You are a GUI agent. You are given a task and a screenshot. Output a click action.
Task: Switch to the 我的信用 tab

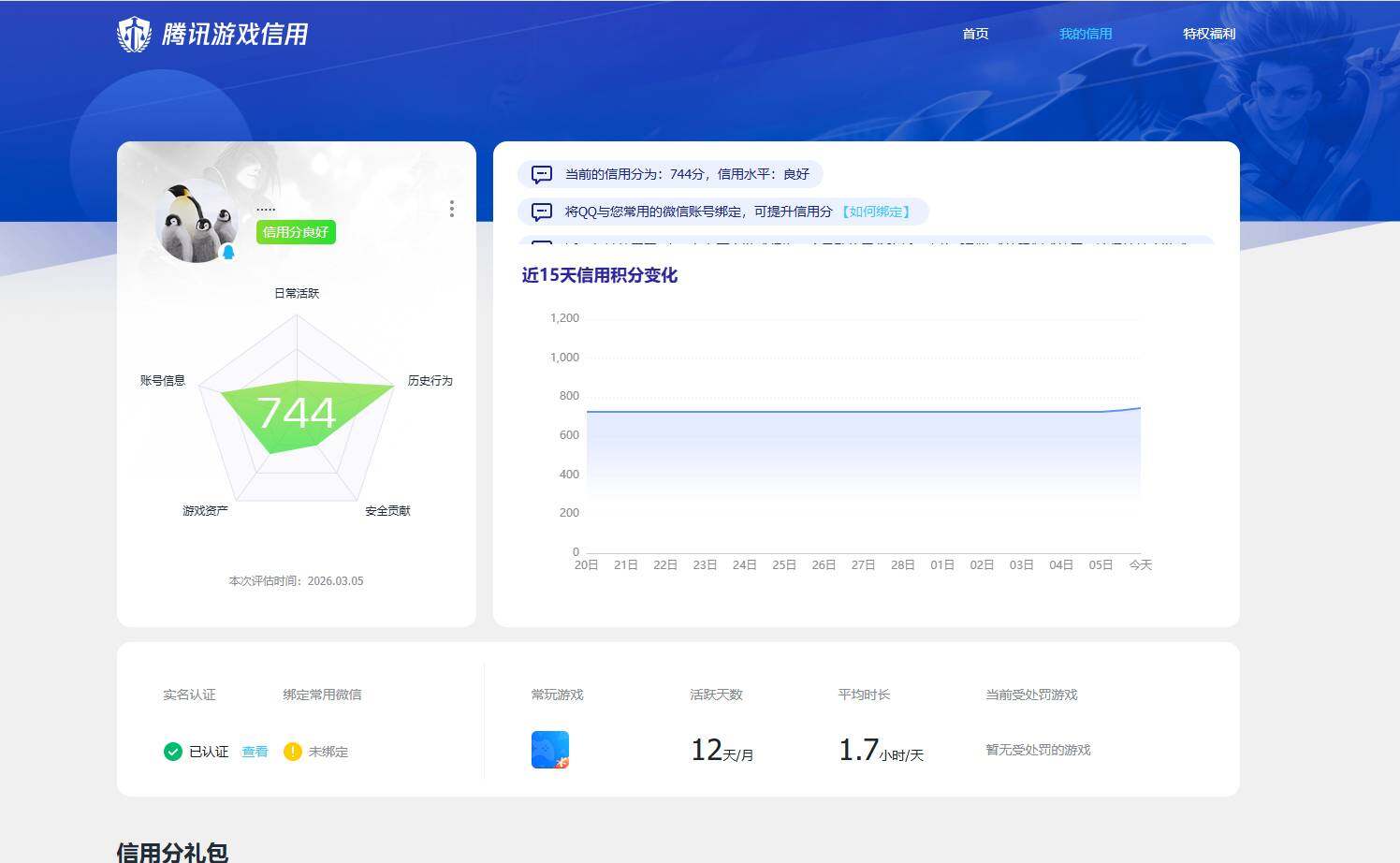[x=1085, y=34]
